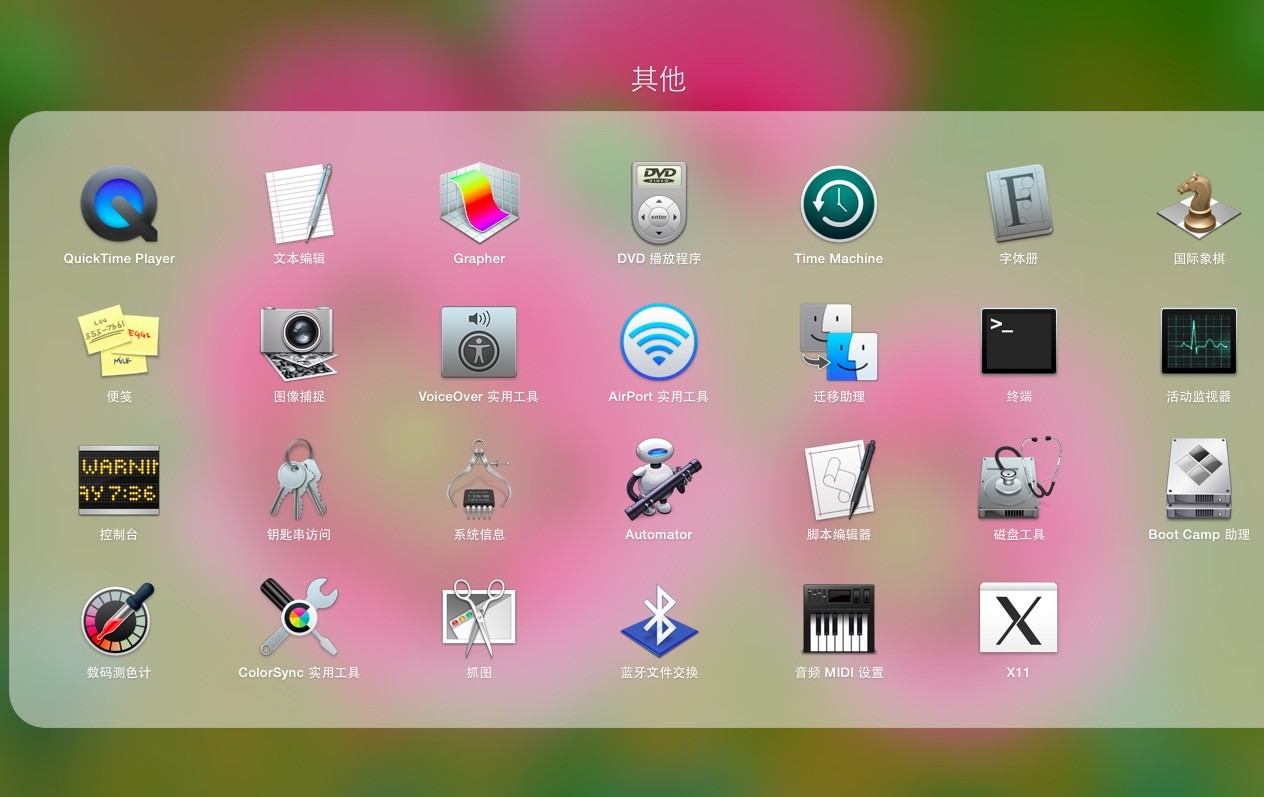Open the 便笺 sticky notes app
Viewport: 1264px width, 797px height.
[x=119, y=341]
